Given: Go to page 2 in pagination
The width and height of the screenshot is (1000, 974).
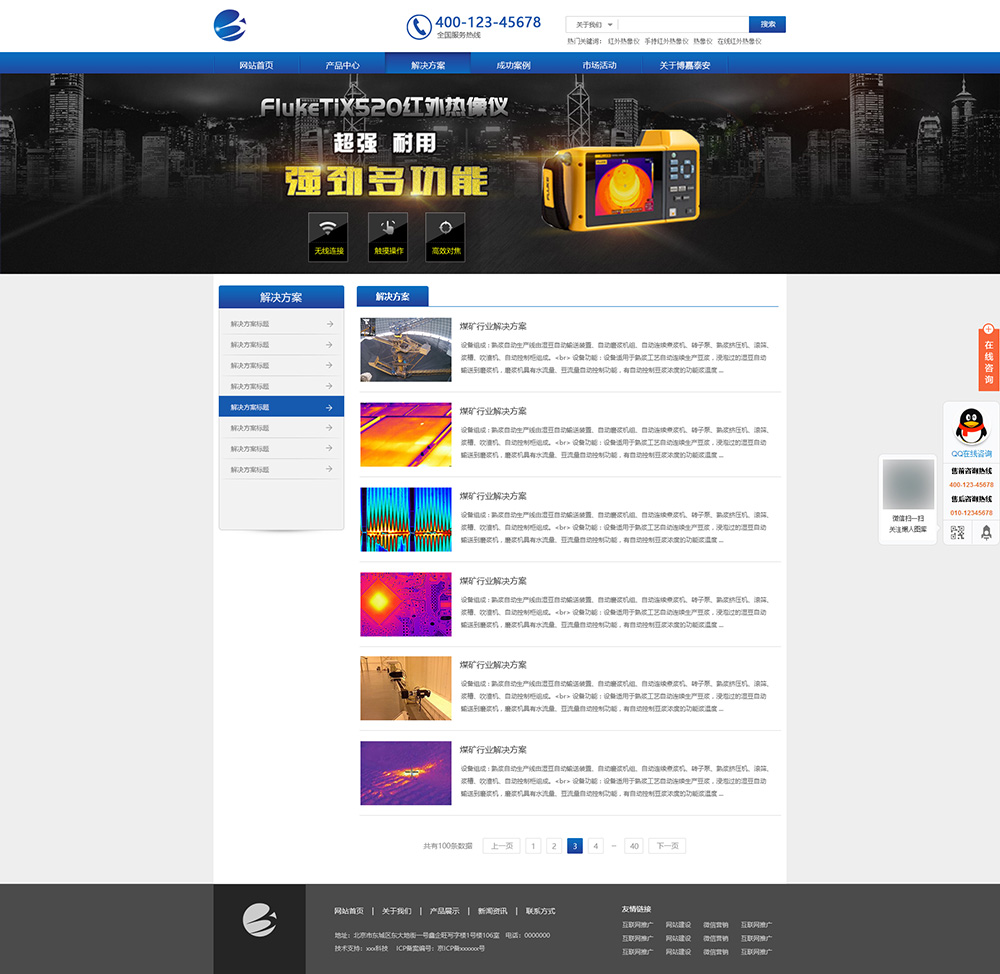Looking at the screenshot, I should 554,846.
